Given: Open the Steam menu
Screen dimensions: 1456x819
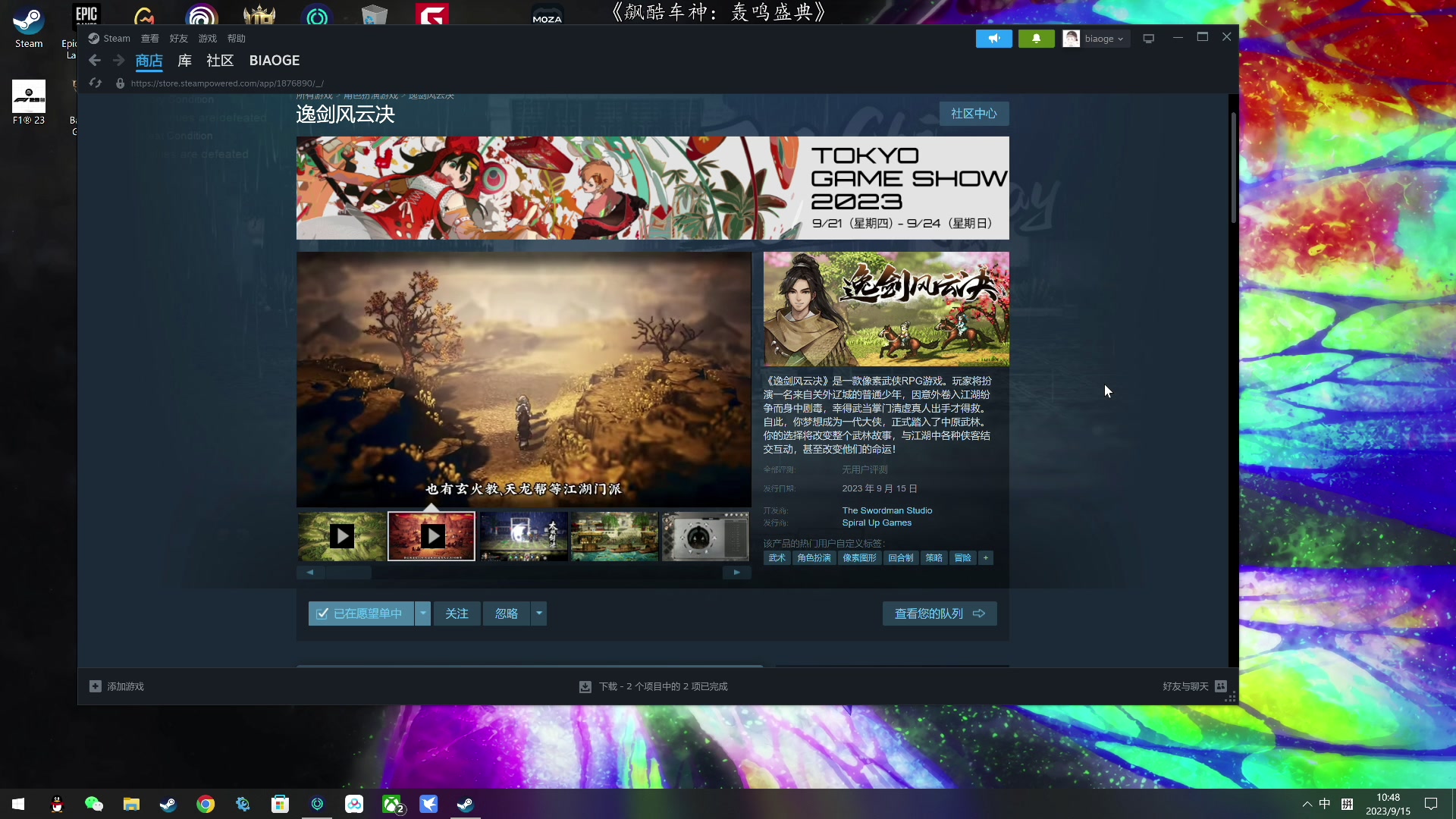Looking at the screenshot, I should (x=117, y=39).
